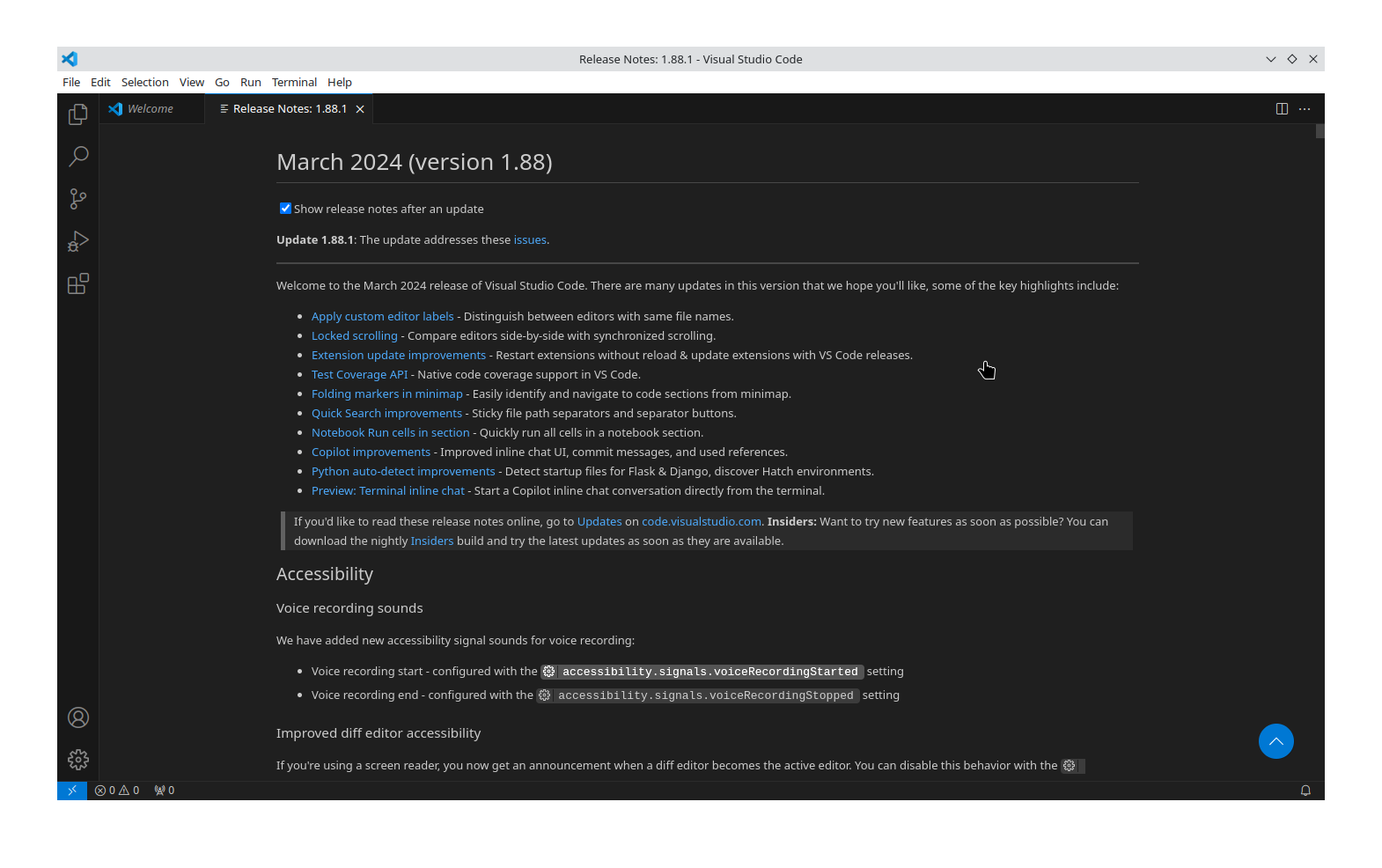Click the scroll to top round button
1382x868 pixels.
[1275, 741]
